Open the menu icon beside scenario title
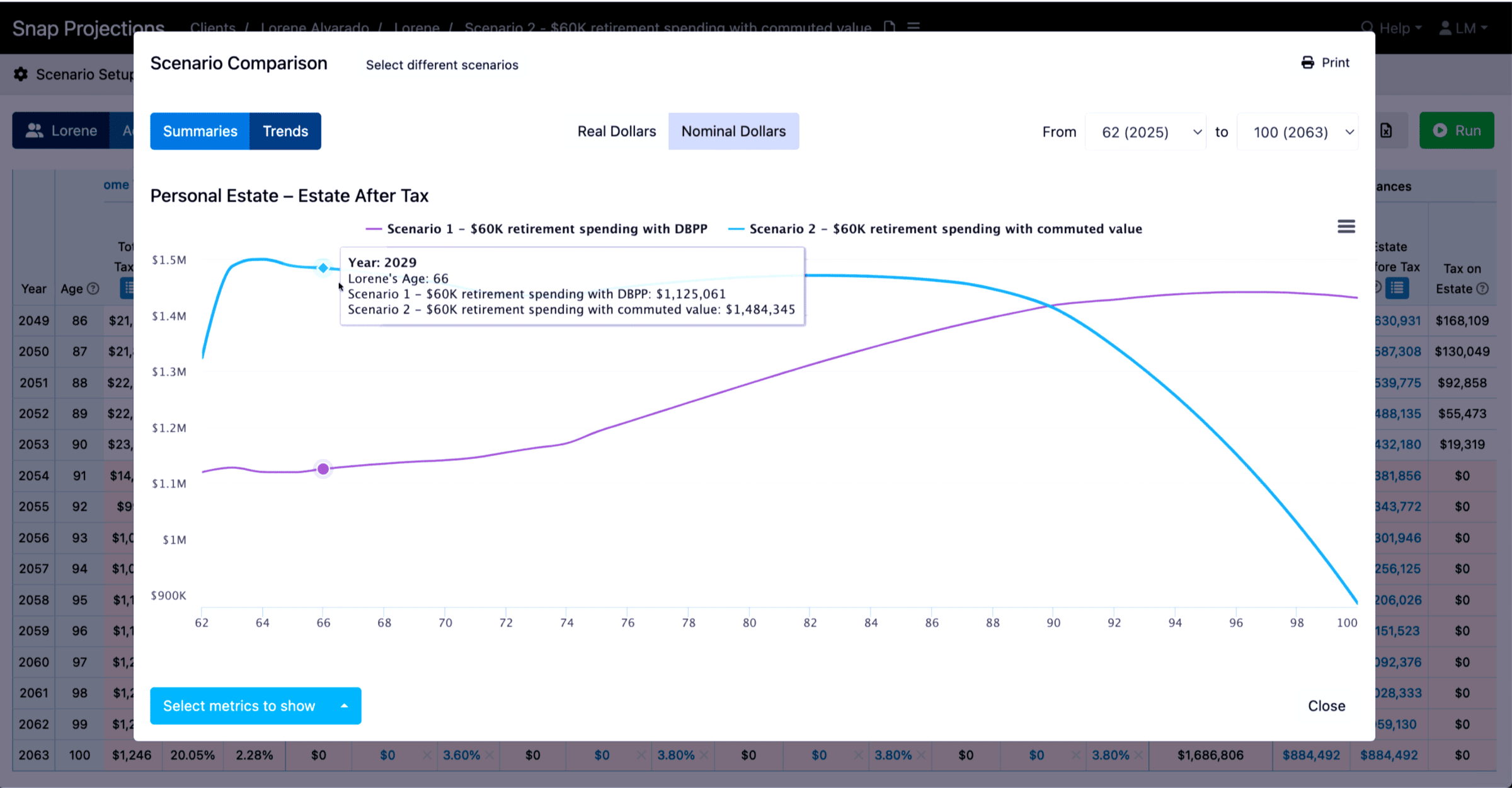1512x788 pixels. pyautogui.click(x=913, y=27)
